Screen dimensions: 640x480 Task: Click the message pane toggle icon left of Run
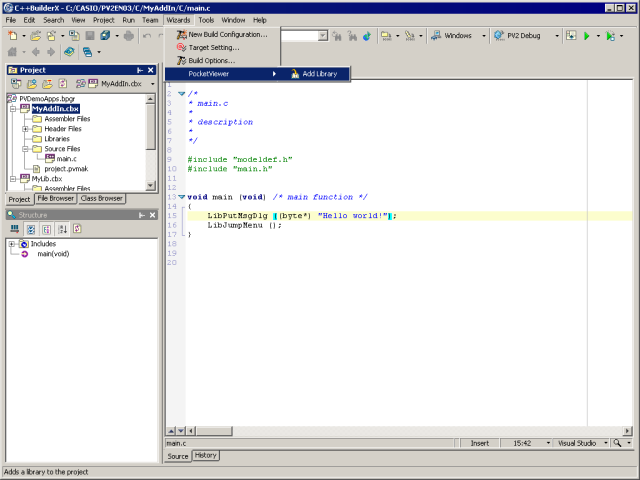pyautogui.click(x=571, y=36)
